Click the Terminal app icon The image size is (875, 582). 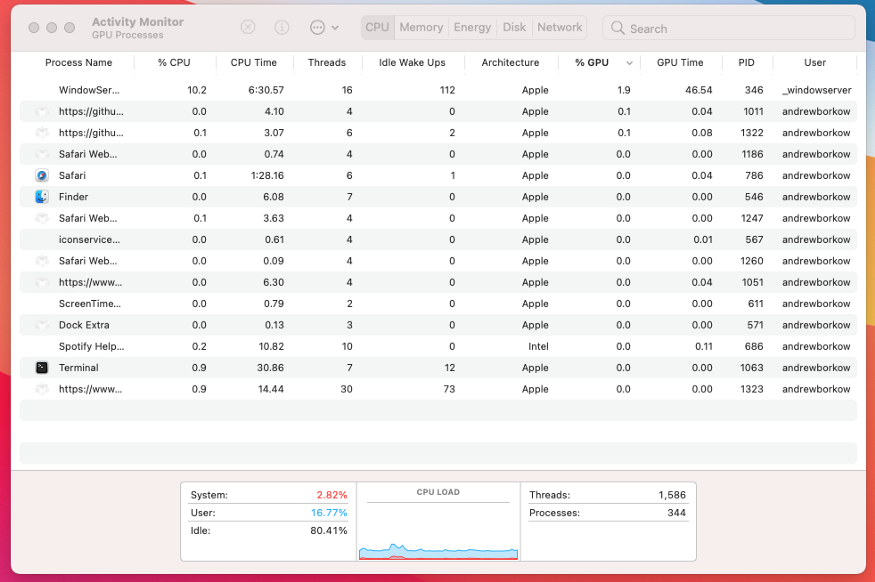[42, 367]
